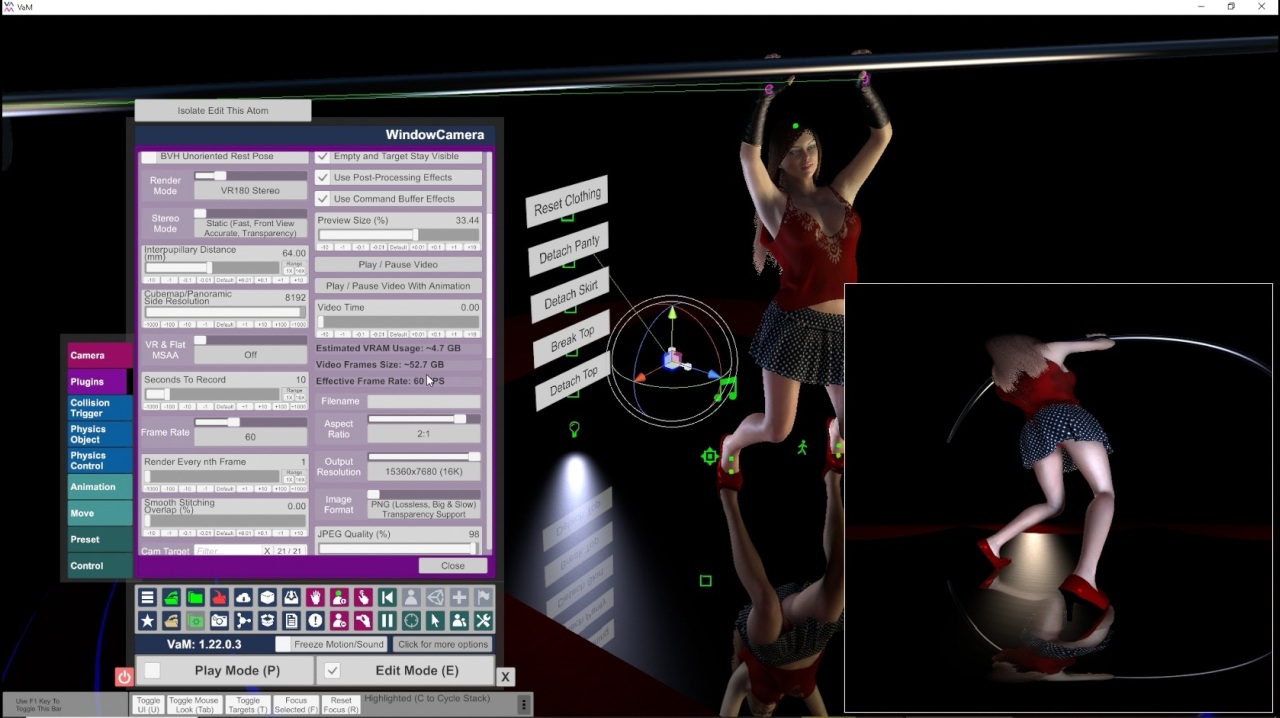The image size is (1280, 718).
Task: Click Play / Pause Video button
Action: [x=398, y=265]
